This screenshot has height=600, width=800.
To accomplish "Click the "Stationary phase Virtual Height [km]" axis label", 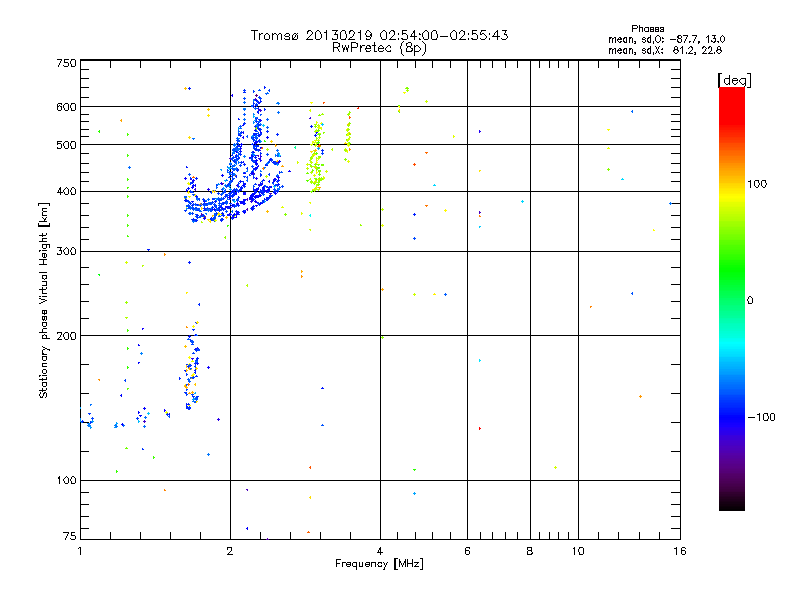I will pos(44,300).
